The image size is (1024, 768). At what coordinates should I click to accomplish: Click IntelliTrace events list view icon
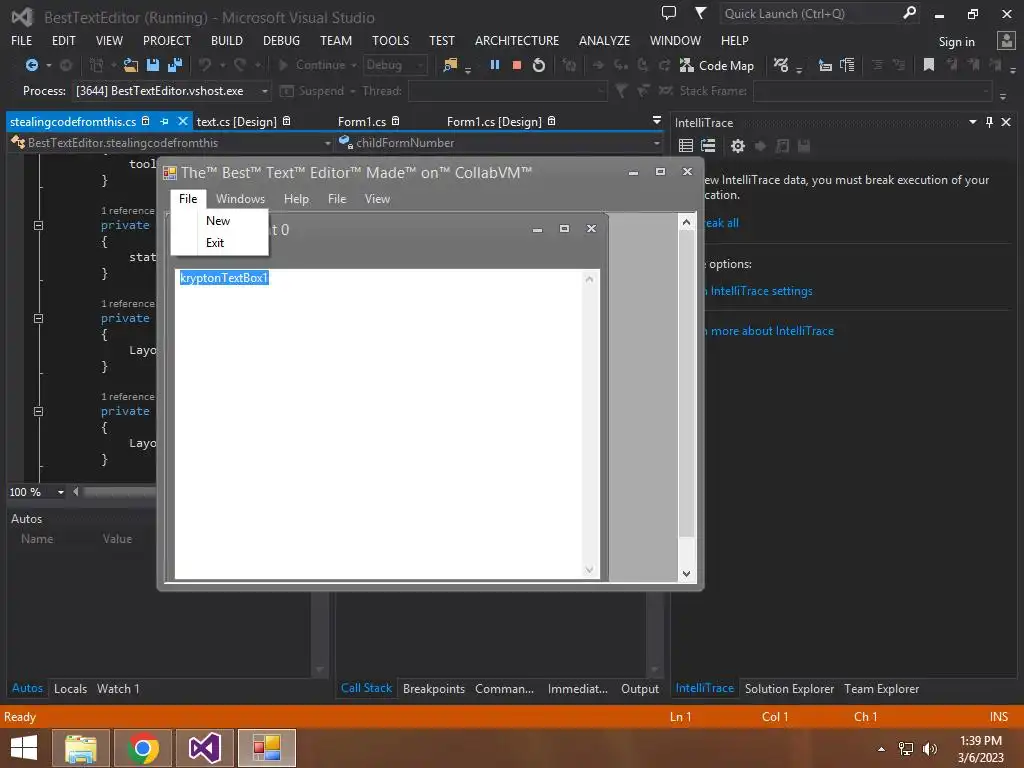tap(686, 146)
